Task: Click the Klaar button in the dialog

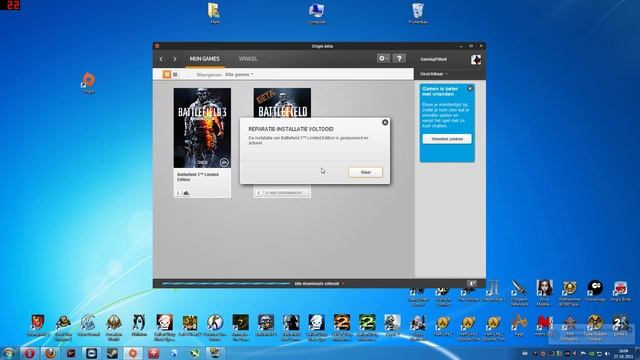Action: pyautogui.click(x=365, y=172)
